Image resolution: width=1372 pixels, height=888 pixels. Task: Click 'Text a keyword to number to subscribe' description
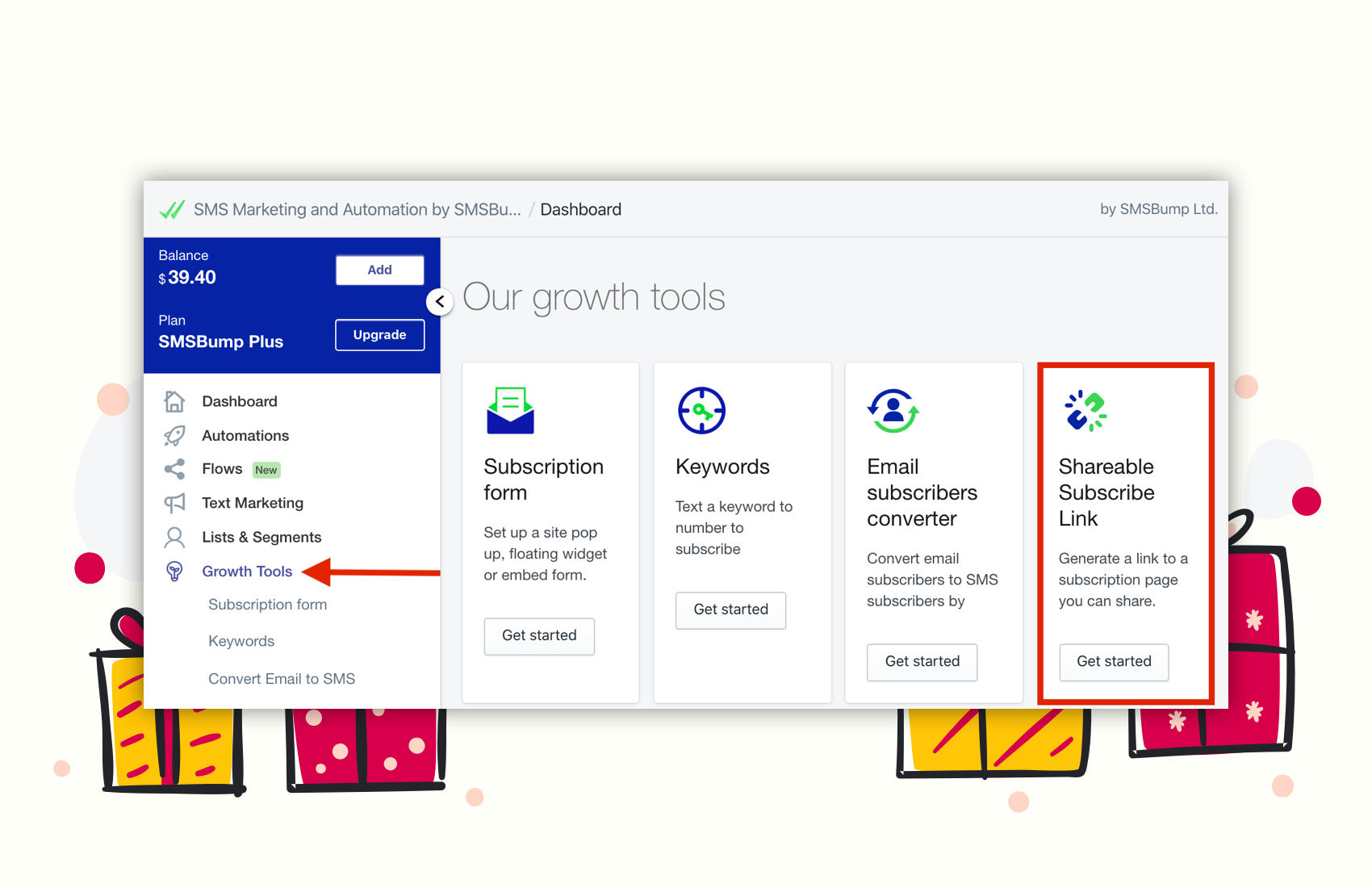pos(734,528)
